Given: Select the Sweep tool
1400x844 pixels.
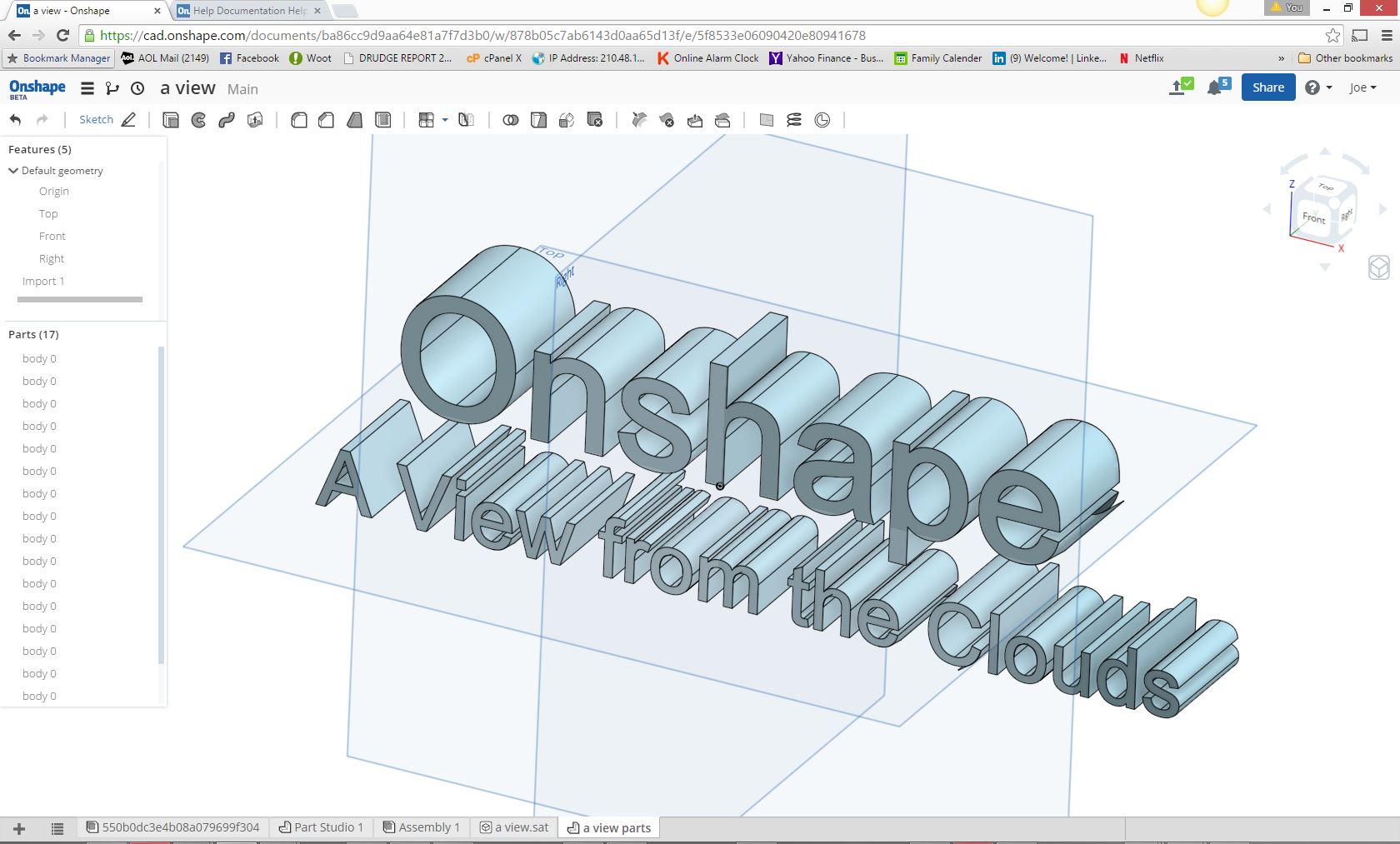Looking at the screenshot, I should point(227,120).
